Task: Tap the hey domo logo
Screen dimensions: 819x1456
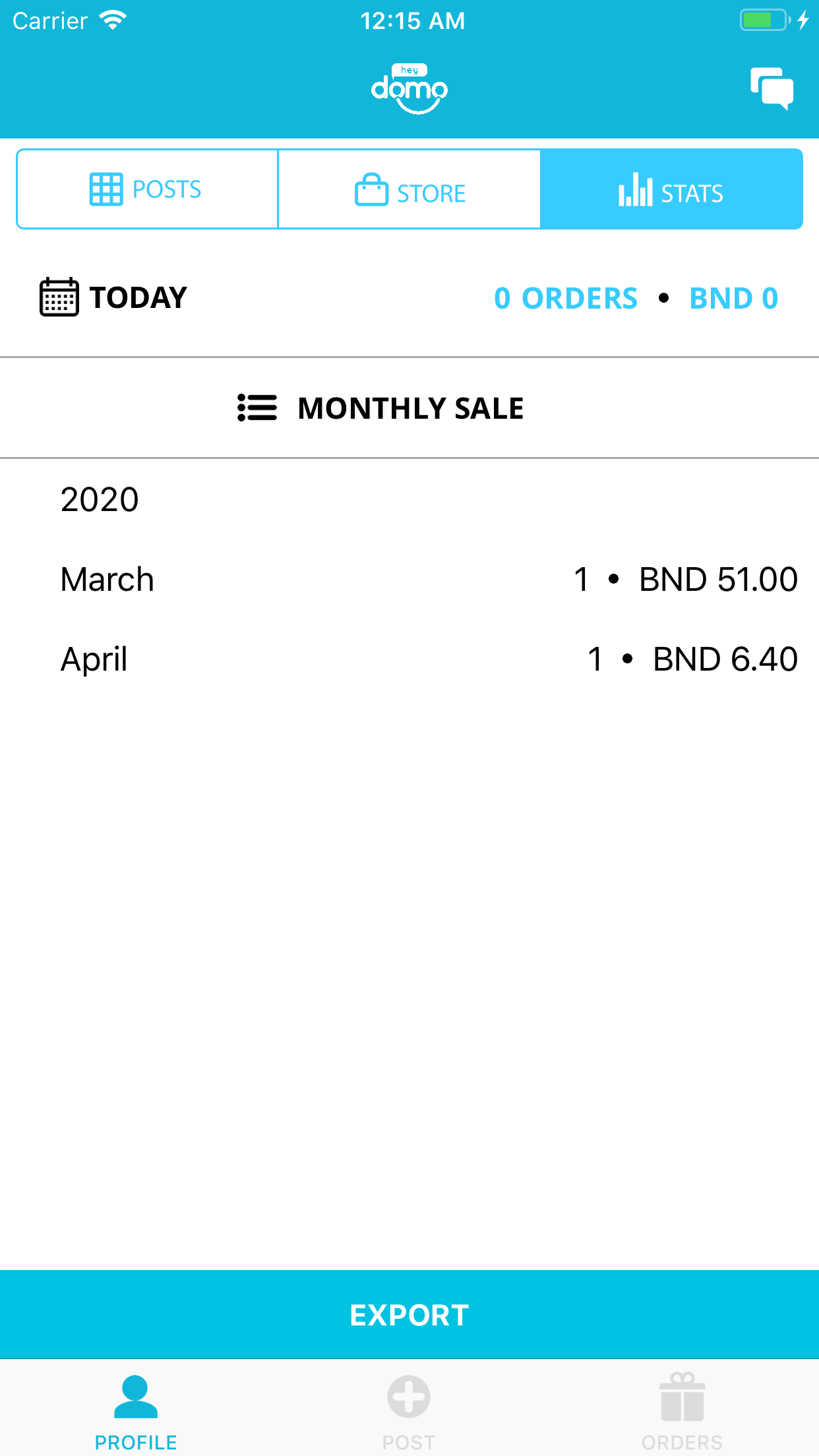Action: click(x=409, y=88)
